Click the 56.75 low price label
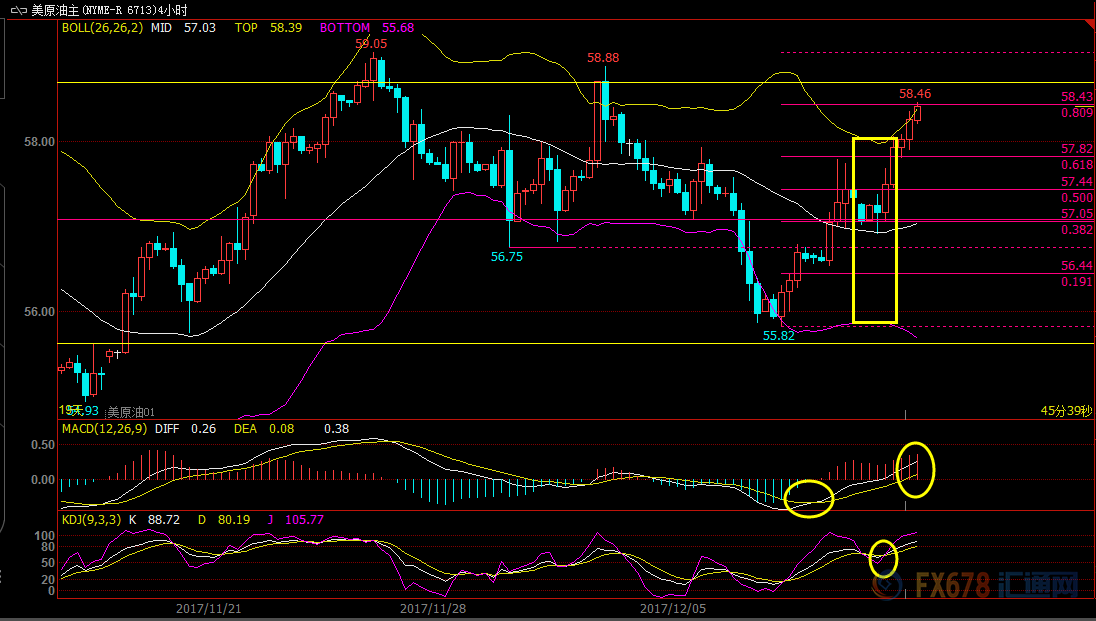This screenshot has width=1096, height=621. (x=507, y=257)
